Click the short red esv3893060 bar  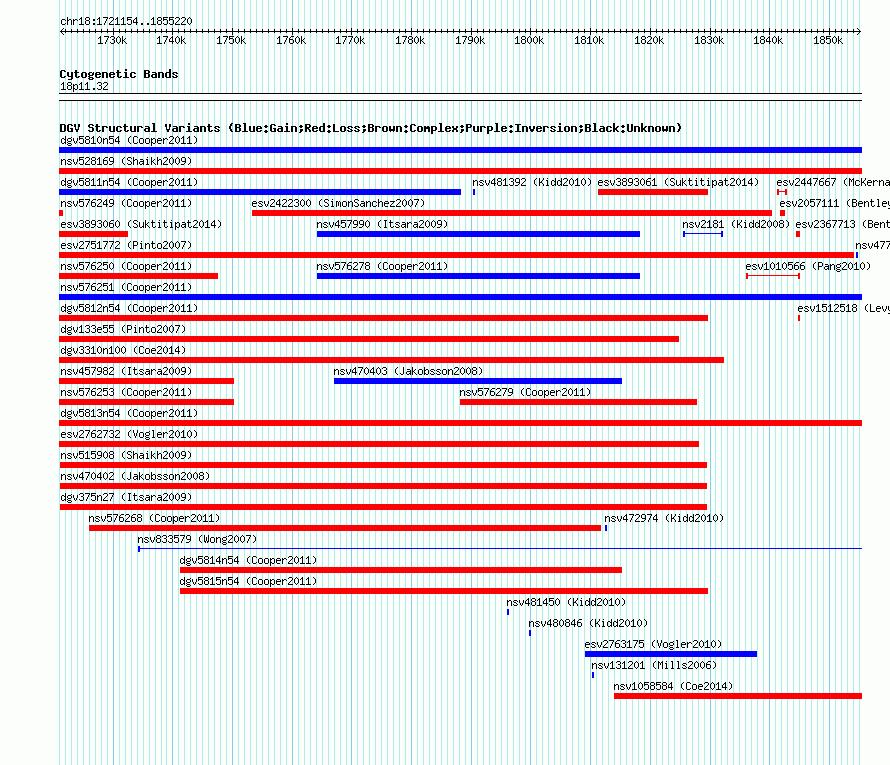pos(94,234)
